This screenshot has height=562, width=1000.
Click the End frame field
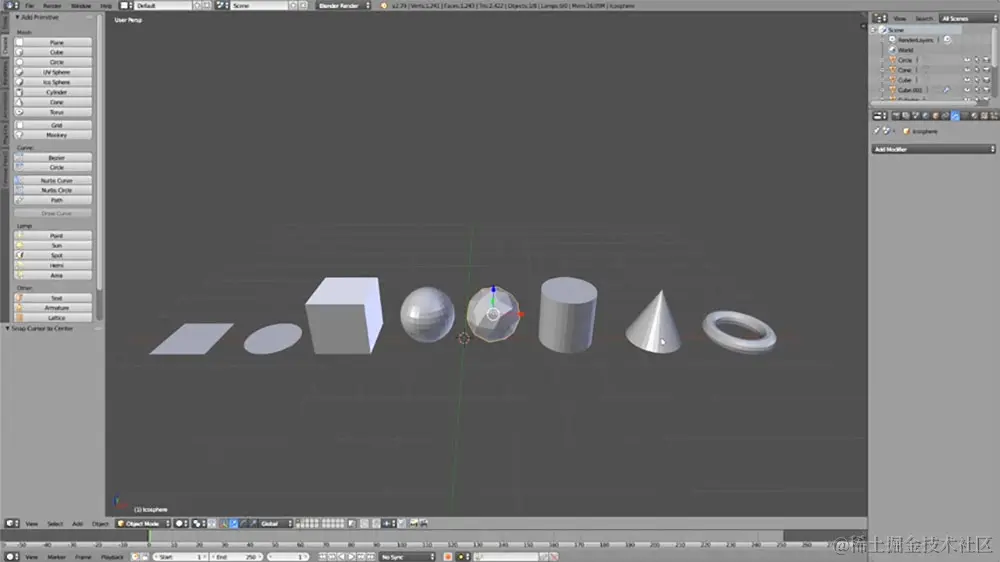tap(236, 557)
